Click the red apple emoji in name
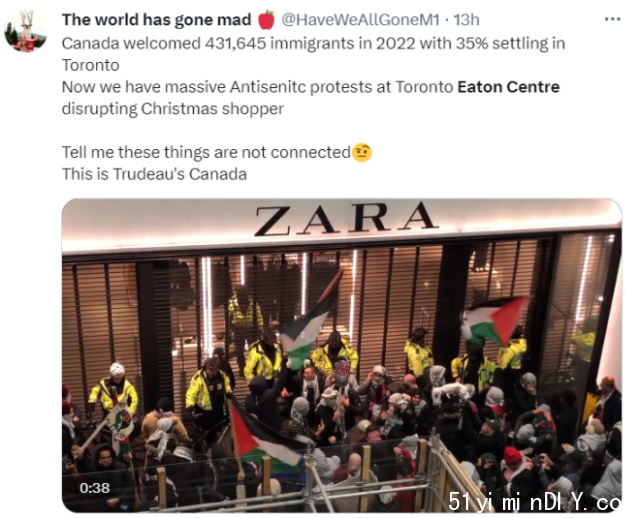This screenshot has height=518, width=640. [x=267, y=20]
